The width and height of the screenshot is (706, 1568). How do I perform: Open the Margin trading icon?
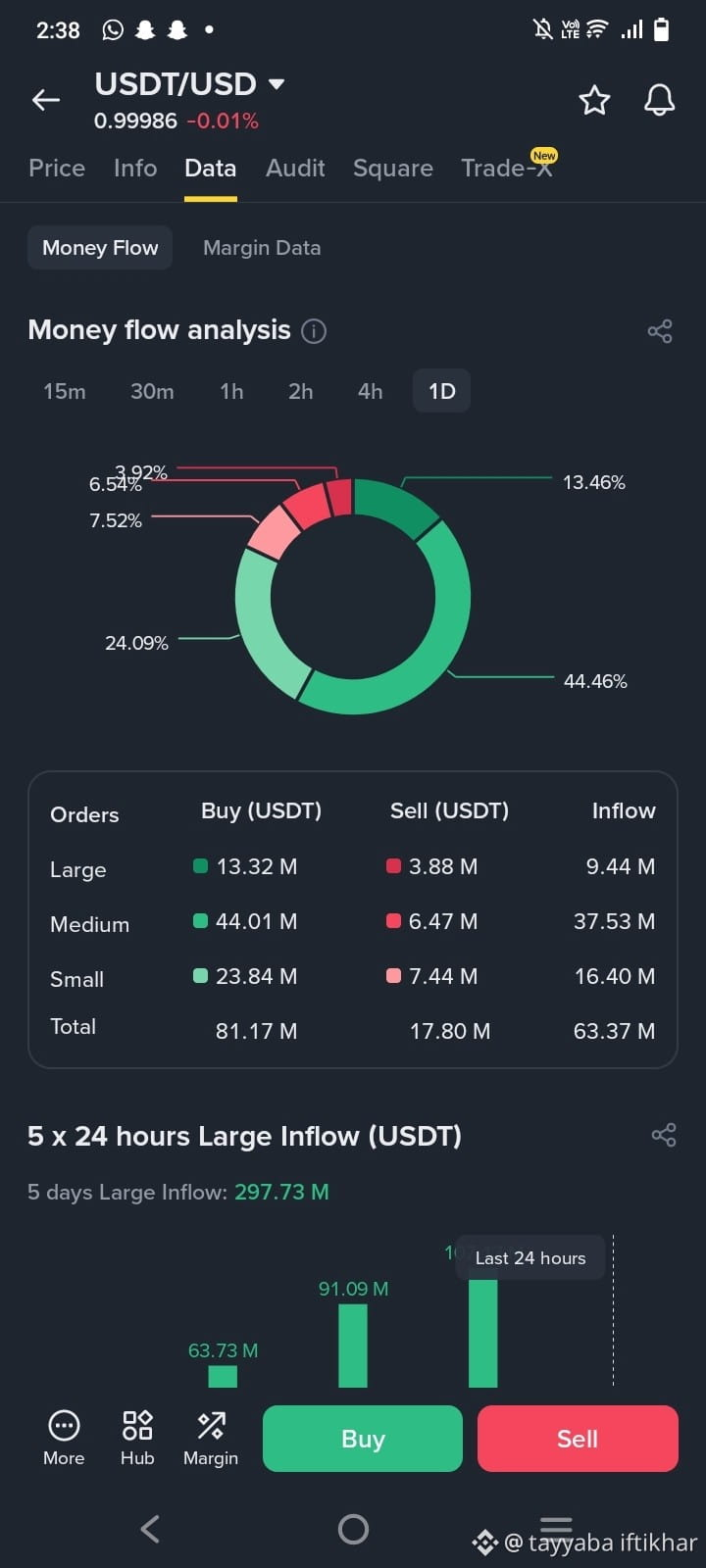point(211,1425)
